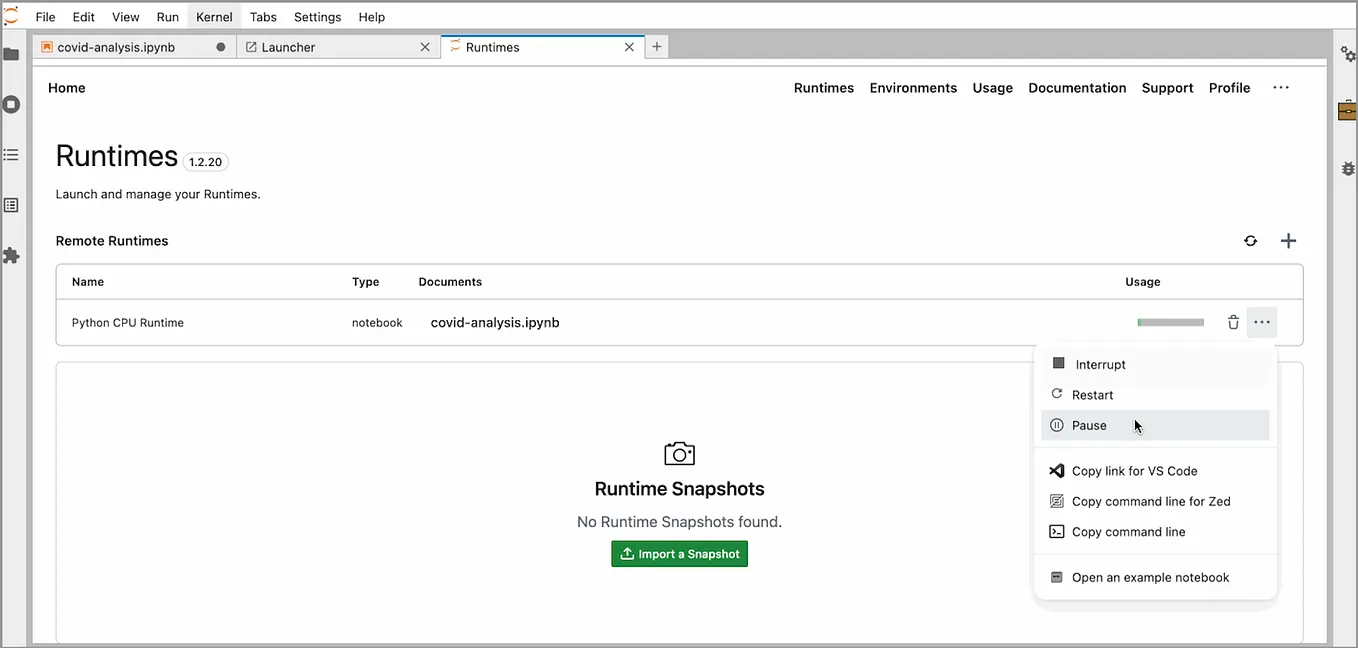The width and height of the screenshot is (1358, 648).
Task: Open the running terminals and kernels panel
Action: [x=12, y=104]
